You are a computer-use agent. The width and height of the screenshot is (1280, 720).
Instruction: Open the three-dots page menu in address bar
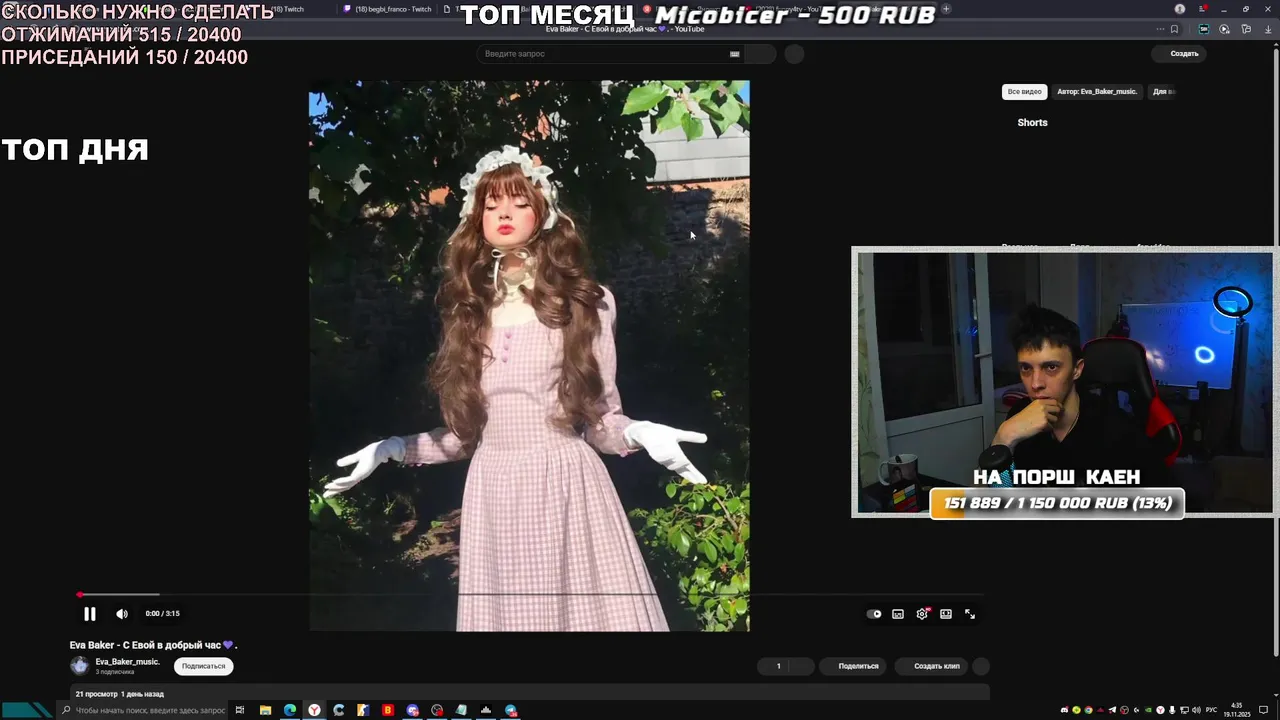click(1159, 29)
